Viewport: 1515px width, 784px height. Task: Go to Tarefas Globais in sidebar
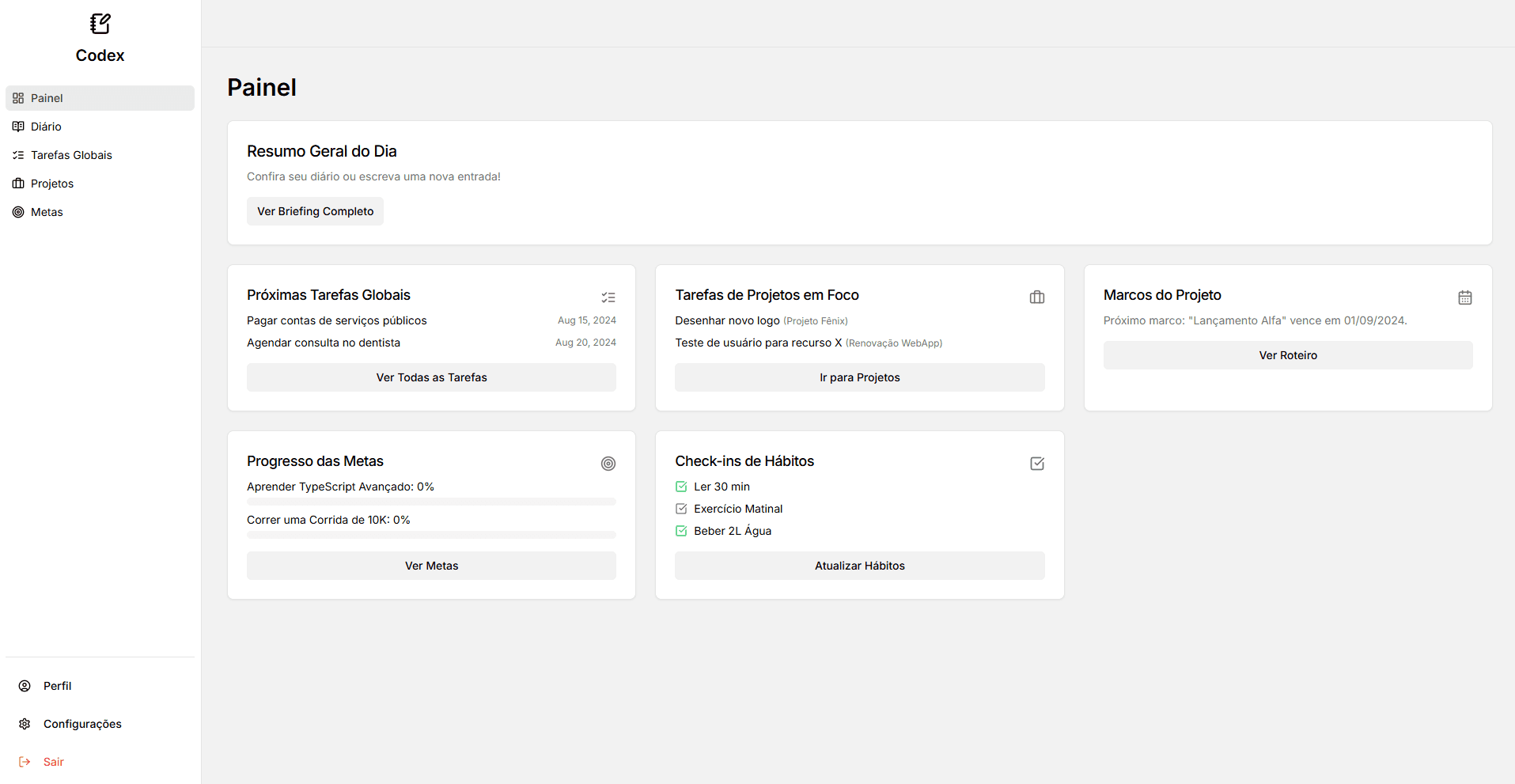[71, 155]
